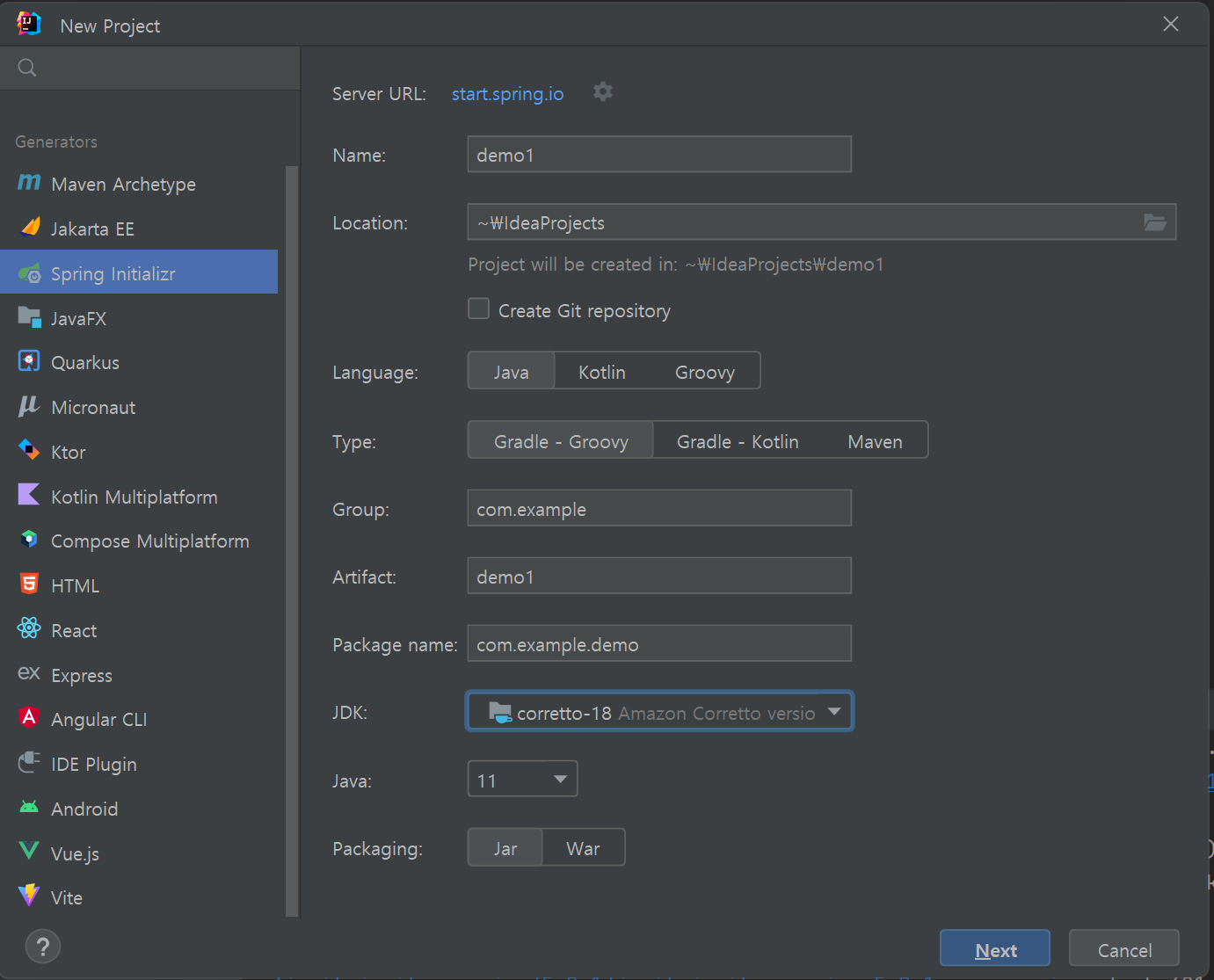Open the JDK corretto-18 dropdown

click(659, 712)
